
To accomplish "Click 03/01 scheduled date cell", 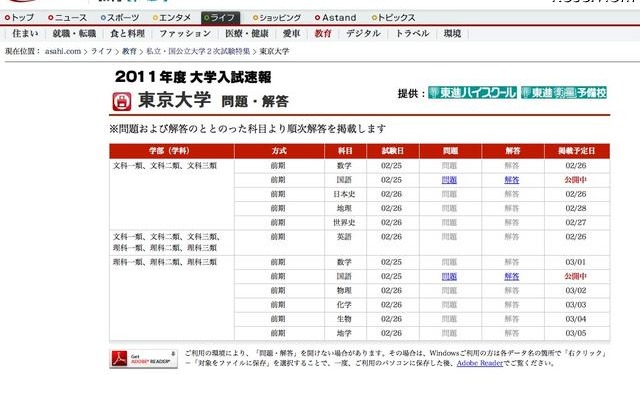I will click(x=576, y=262).
